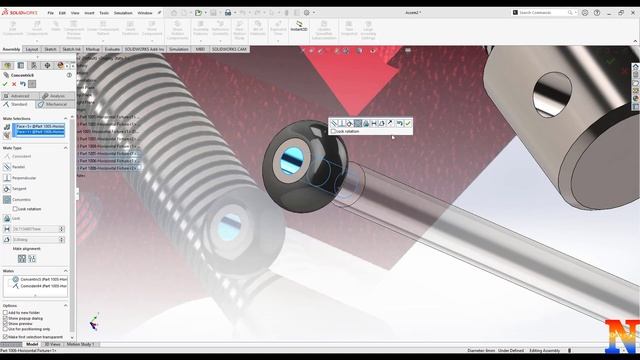Switch to the Advanced mates tab
The image size is (640, 360).
pos(20,96)
